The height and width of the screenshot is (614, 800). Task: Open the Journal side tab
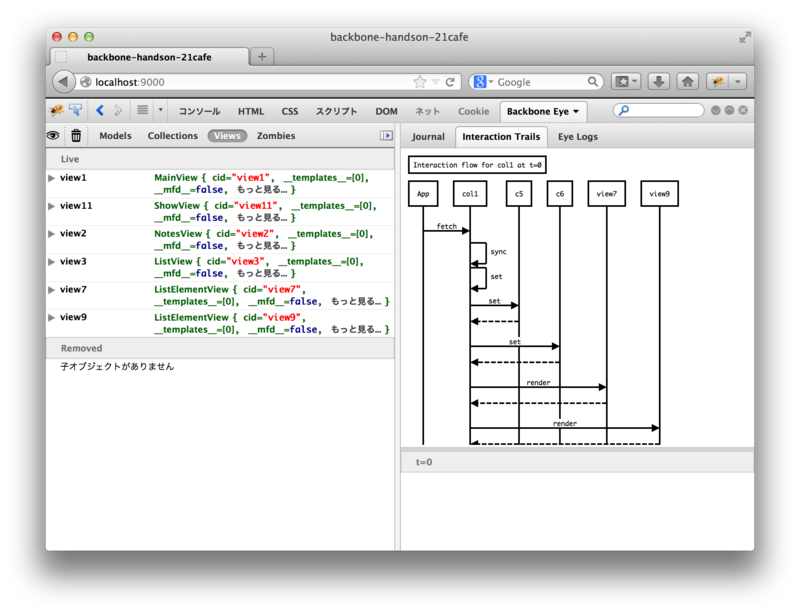[x=428, y=137]
